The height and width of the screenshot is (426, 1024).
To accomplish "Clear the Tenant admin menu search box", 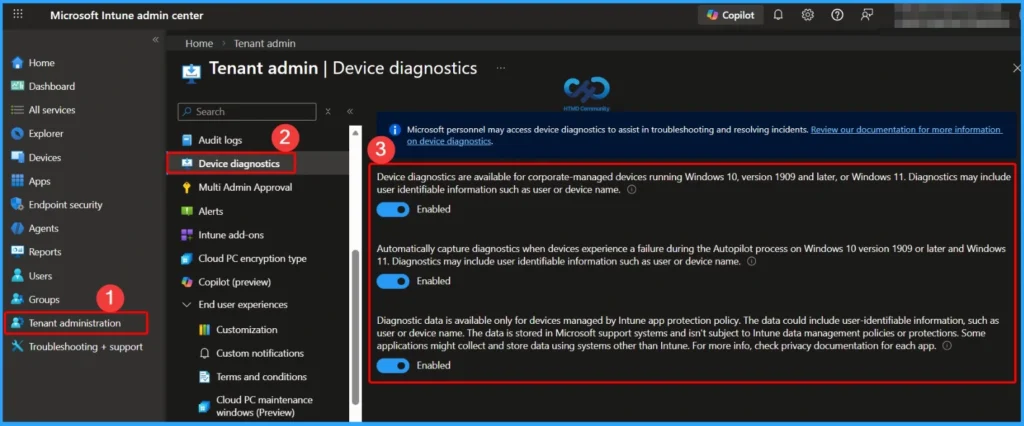I will tap(328, 112).
